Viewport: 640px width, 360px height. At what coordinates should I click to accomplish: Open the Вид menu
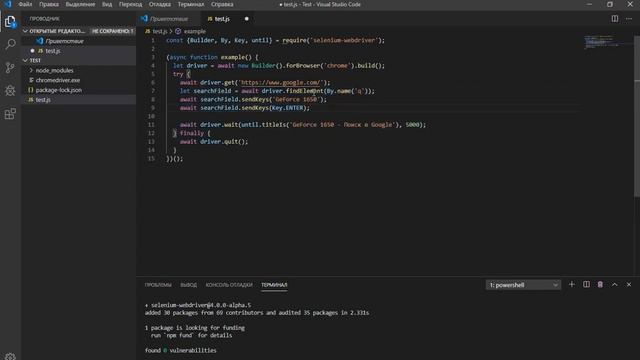[107, 4]
